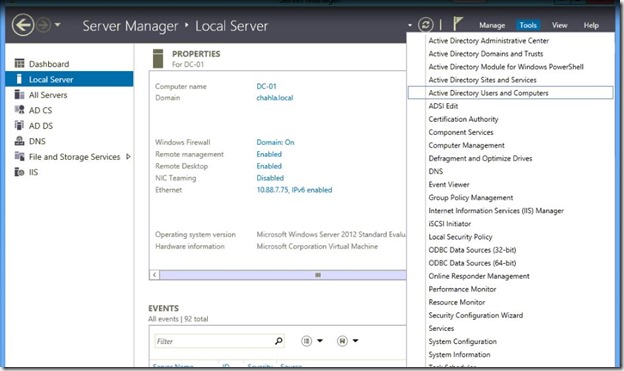Click the DNS role icon

coord(19,141)
